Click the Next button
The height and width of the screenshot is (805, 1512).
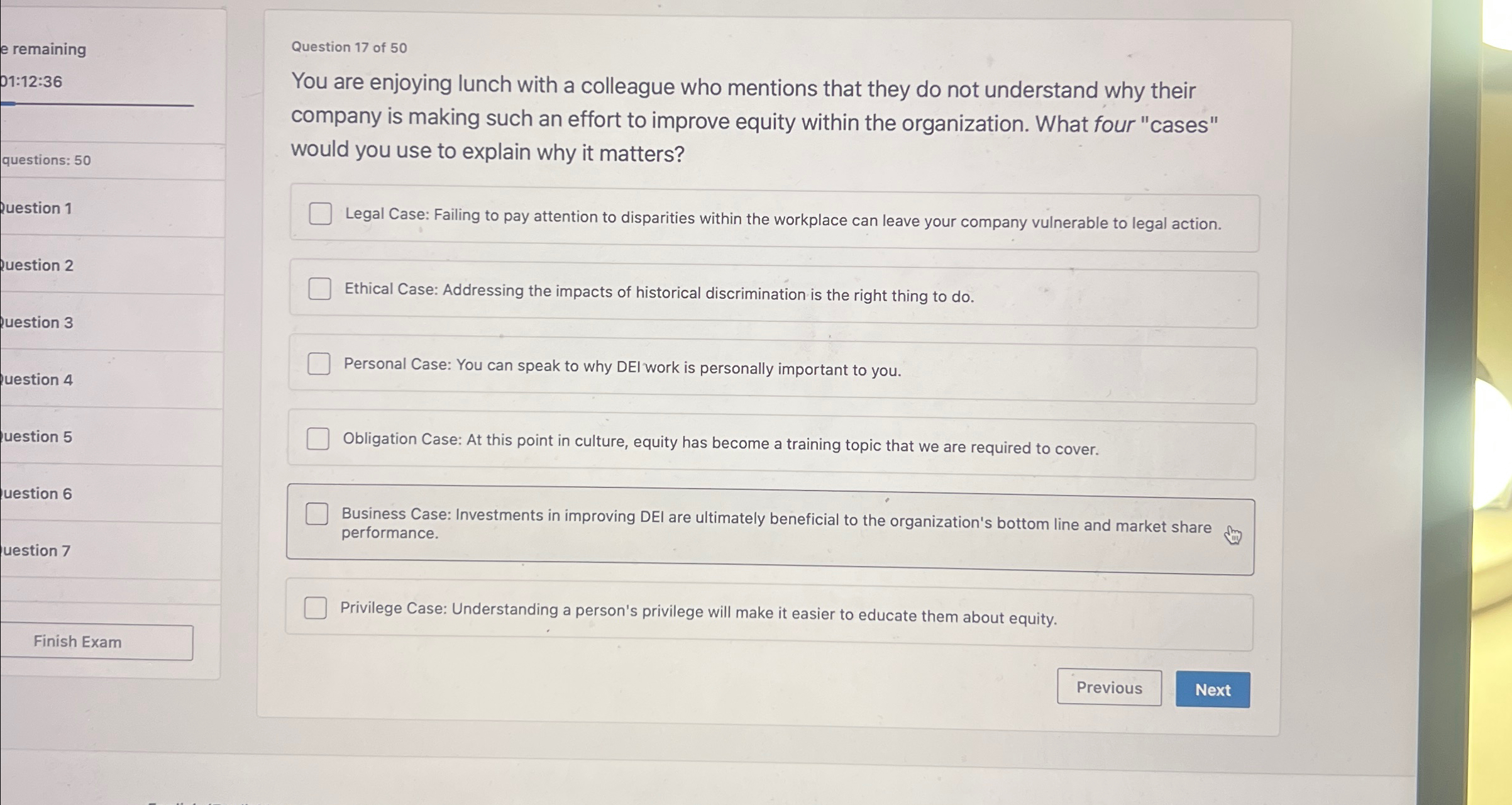[1212, 689]
